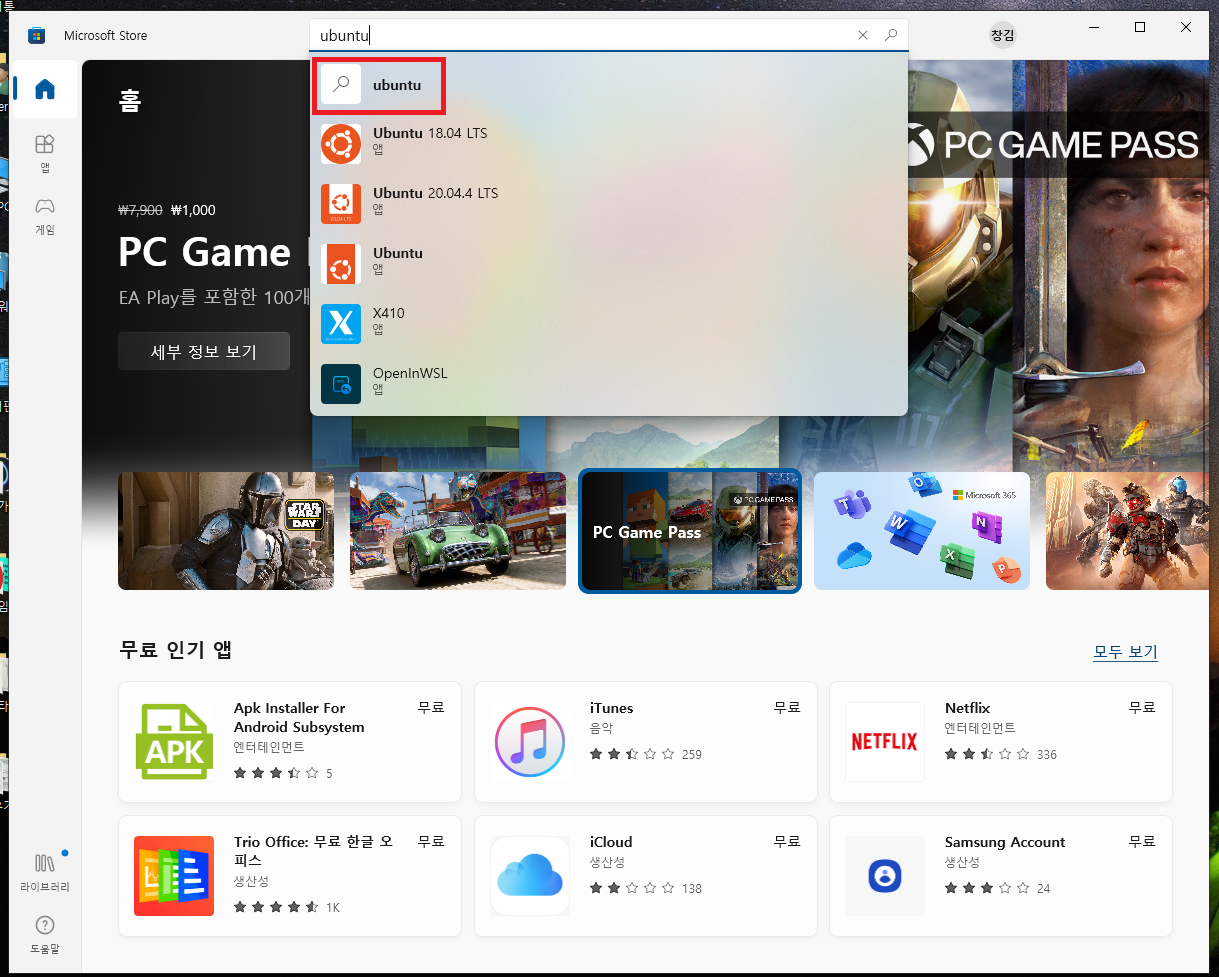Image resolution: width=1219 pixels, height=977 pixels.
Task: Click the 무료 price label on iCloud card
Action: pos(787,842)
